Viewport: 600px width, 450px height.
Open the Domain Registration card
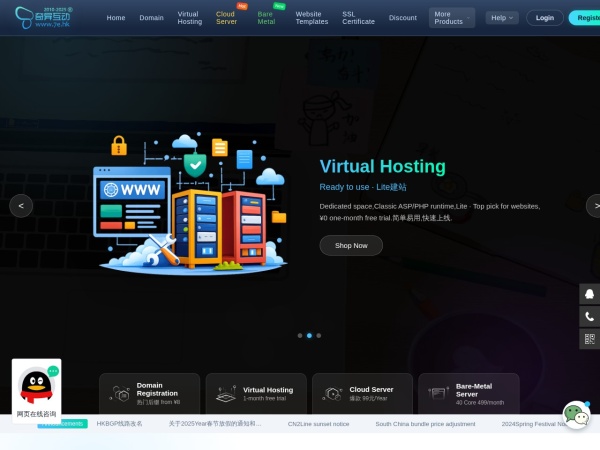click(x=148, y=393)
